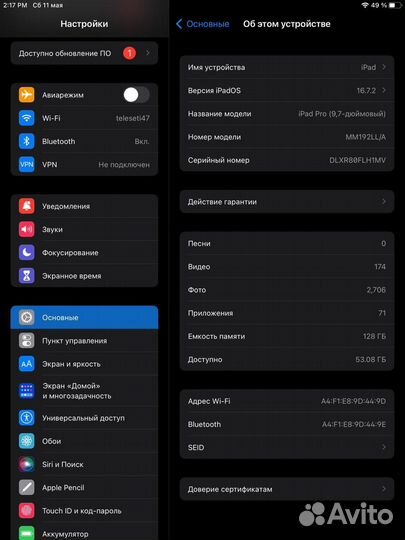Viewport: 405px width, 540px height.
Task: Tap the Bluetooth settings icon
Action: (27, 141)
